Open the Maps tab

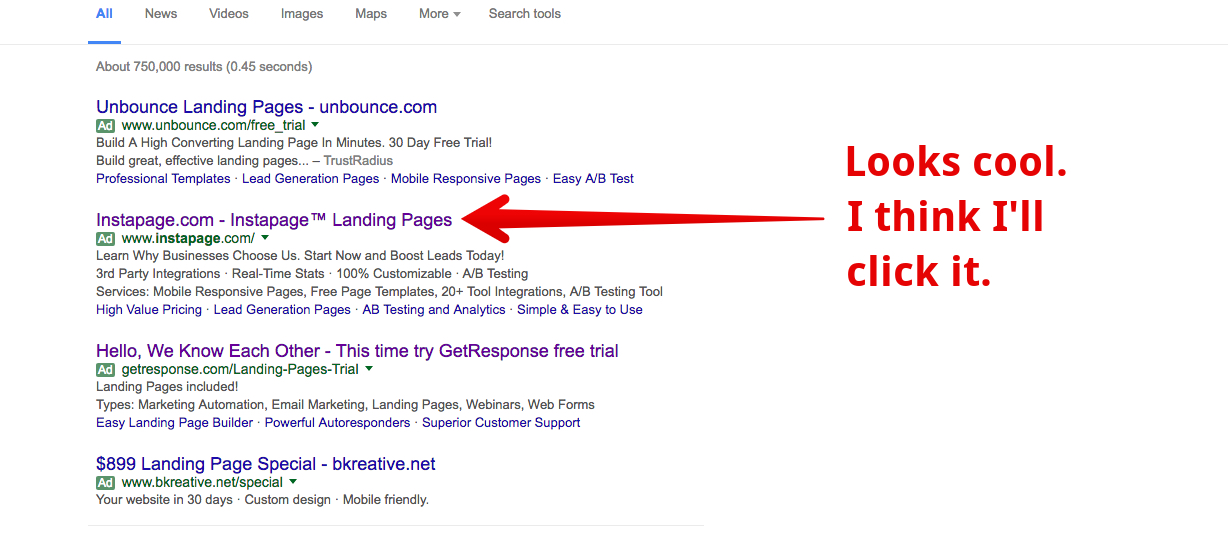tap(371, 14)
